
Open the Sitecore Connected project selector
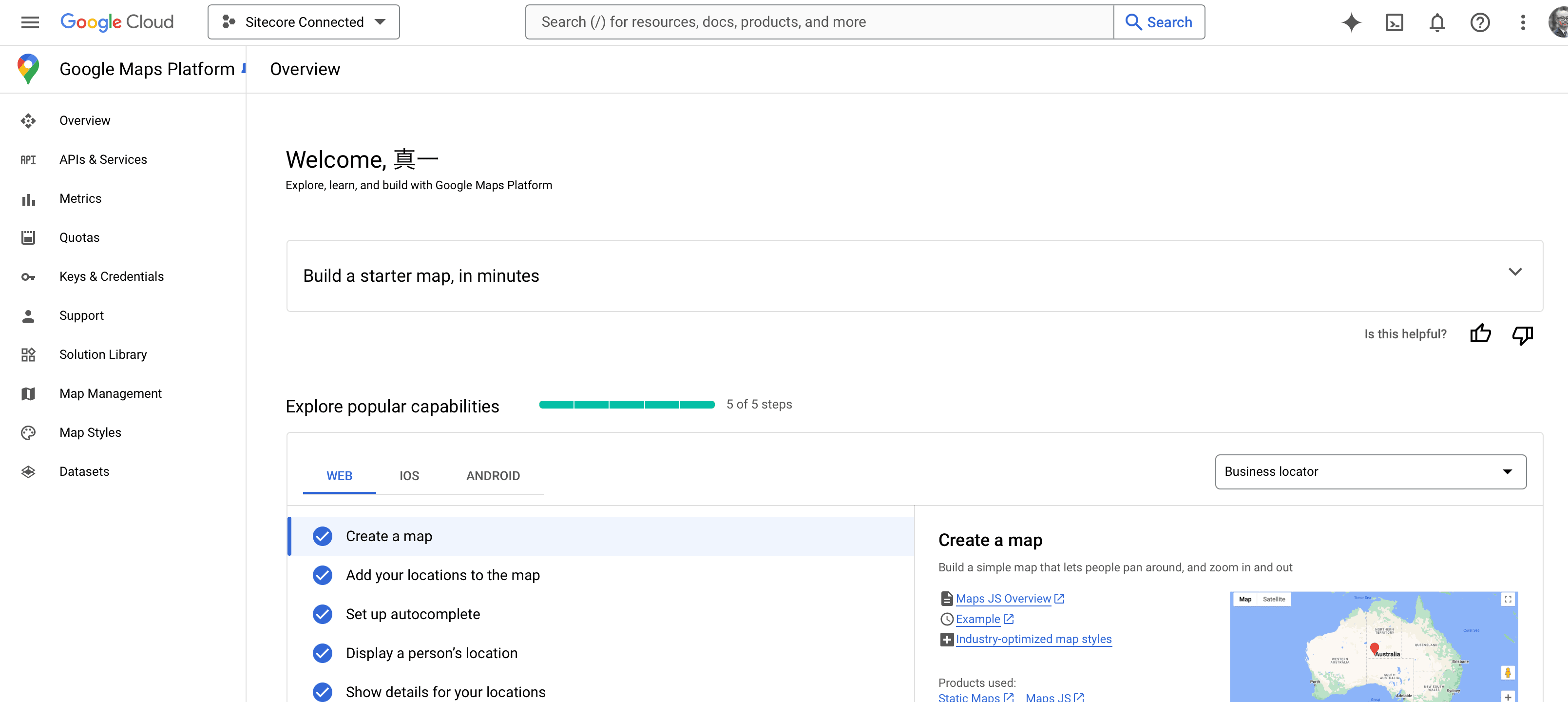point(303,22)
